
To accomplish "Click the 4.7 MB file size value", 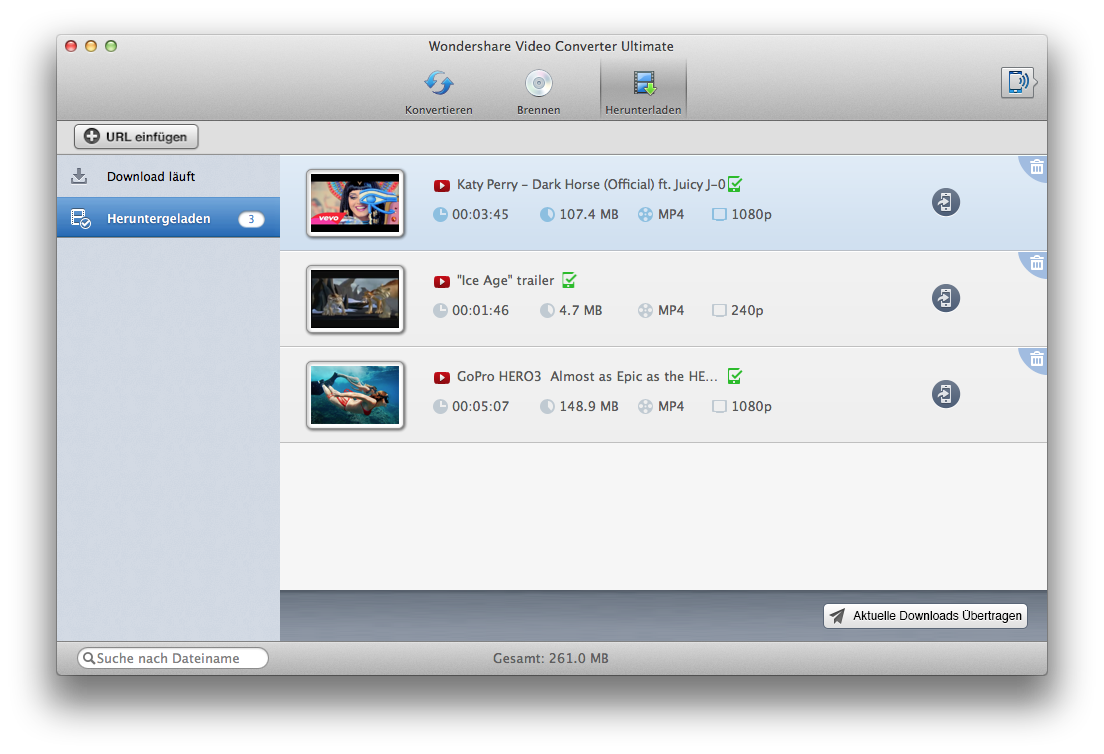I will (581, 310).
